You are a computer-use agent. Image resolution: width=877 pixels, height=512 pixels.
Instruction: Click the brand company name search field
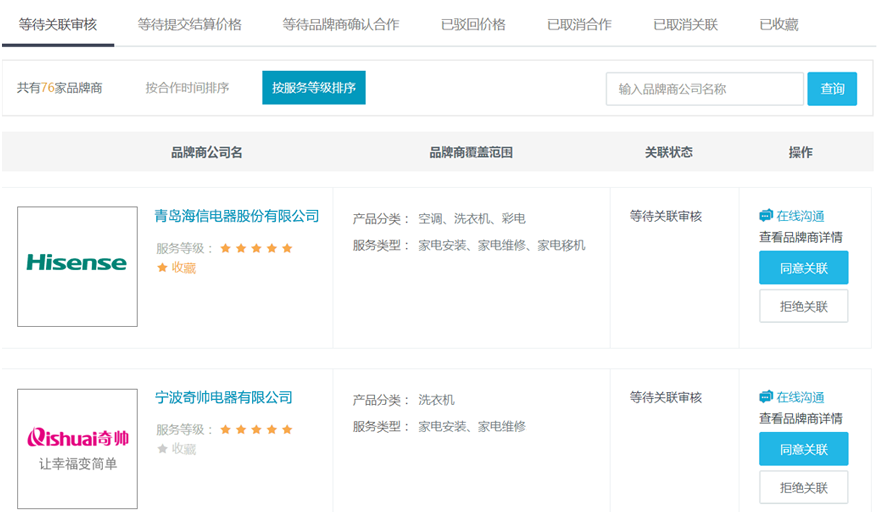(704, 89)
